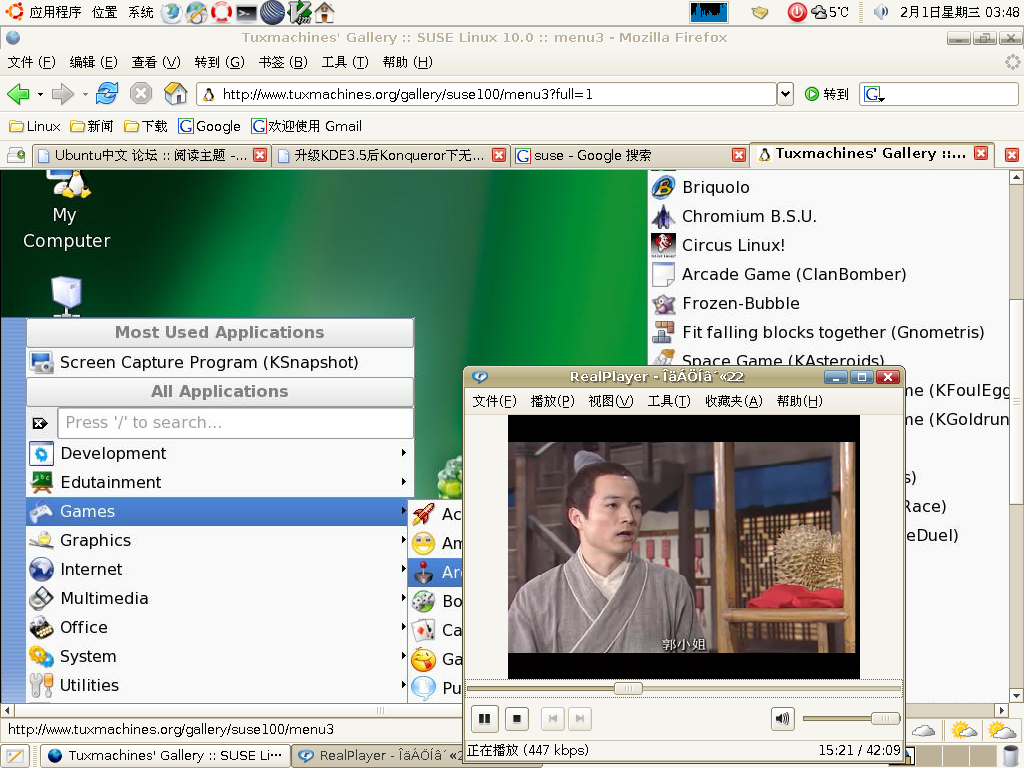The height and width of the screenshot is (768, 1024).
Task: Open the 位置 places menu
Action: (x=104, y=12)
